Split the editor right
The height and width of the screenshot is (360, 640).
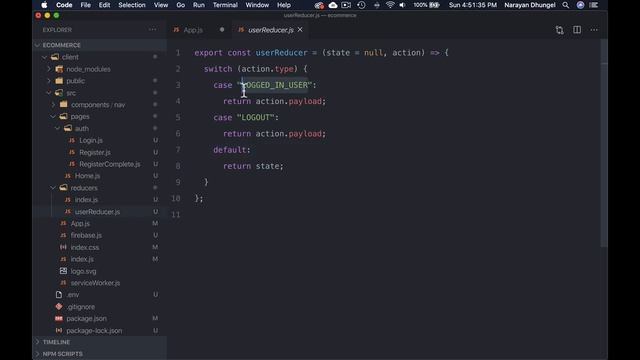(x=577, y=30)
